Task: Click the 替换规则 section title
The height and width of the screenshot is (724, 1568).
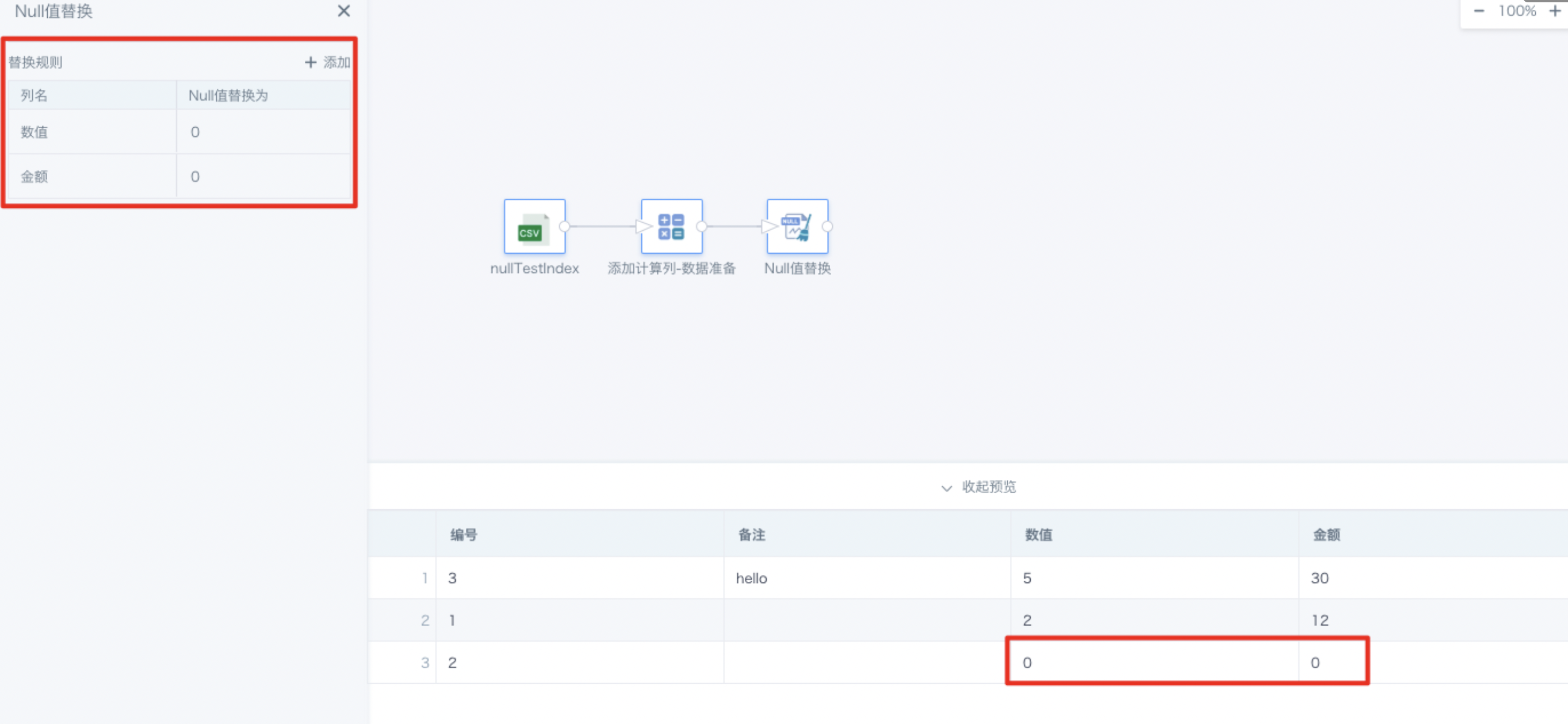Action: pyautogui.click(x=35, y=62)
